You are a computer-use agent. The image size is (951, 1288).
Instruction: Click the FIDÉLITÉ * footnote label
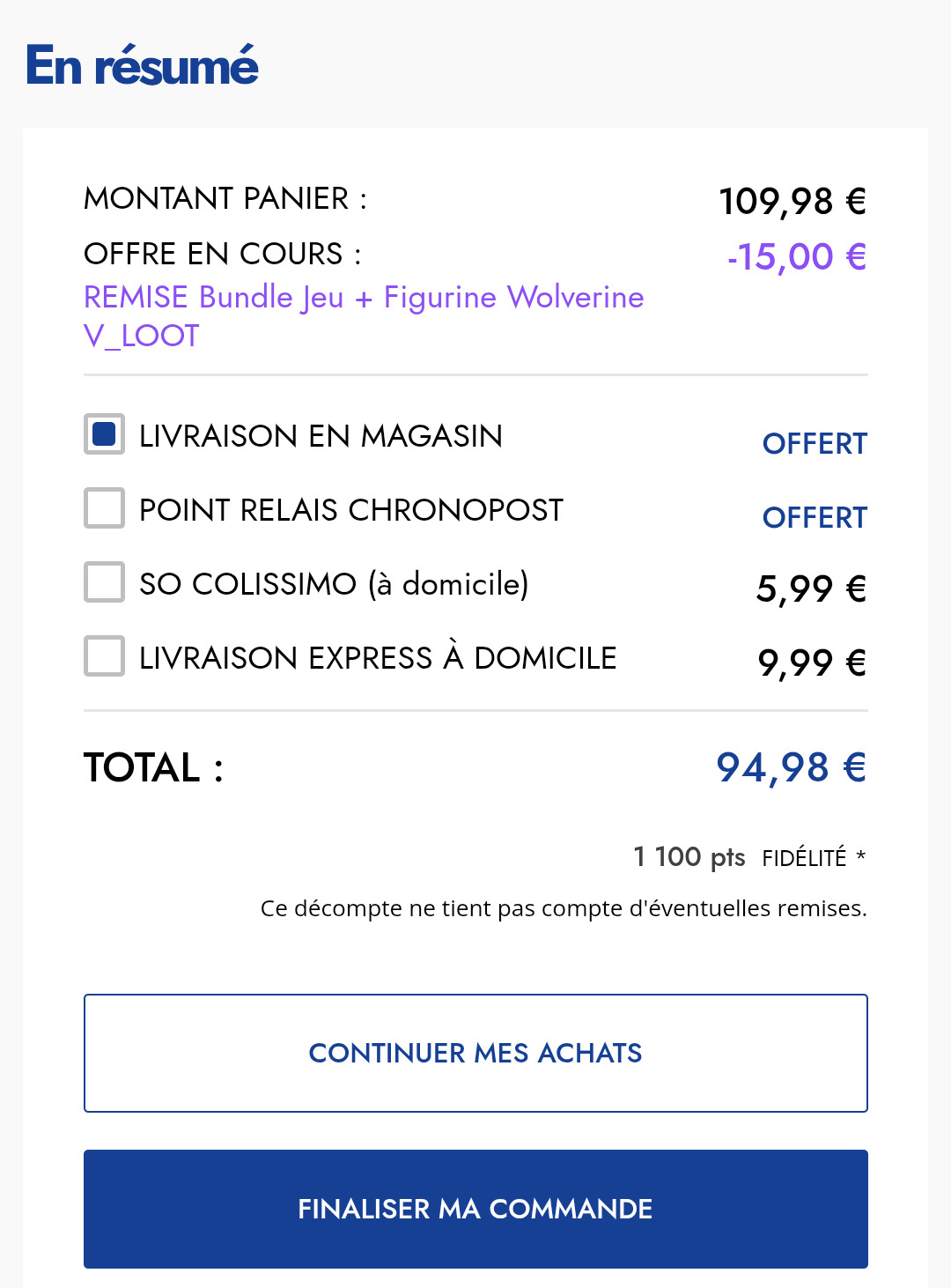(814, 858)
